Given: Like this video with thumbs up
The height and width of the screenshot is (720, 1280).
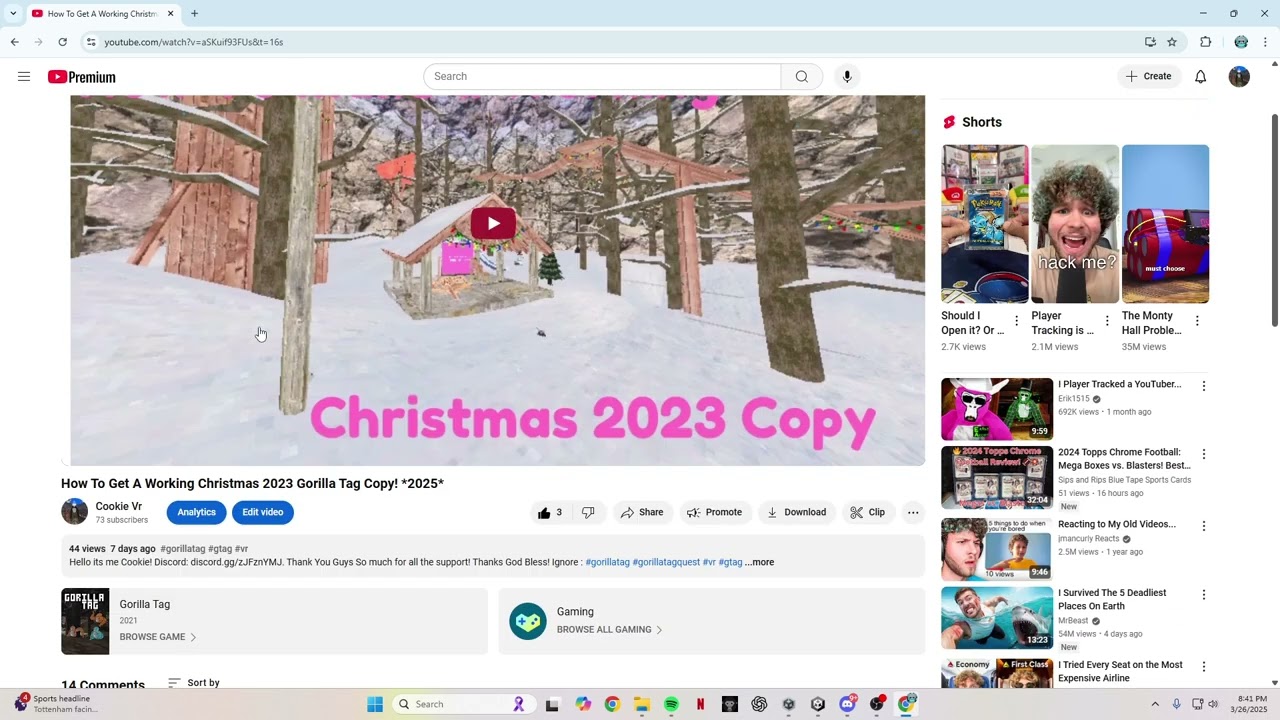Looking at the screenshot, I should point(549,512).
